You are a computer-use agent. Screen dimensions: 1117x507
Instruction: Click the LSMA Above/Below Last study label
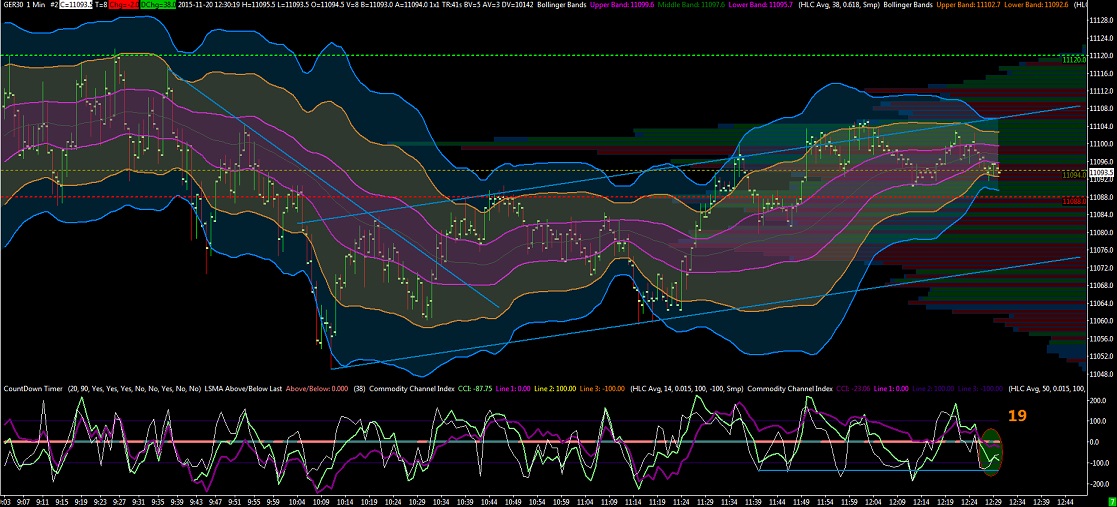click(243, 390)
